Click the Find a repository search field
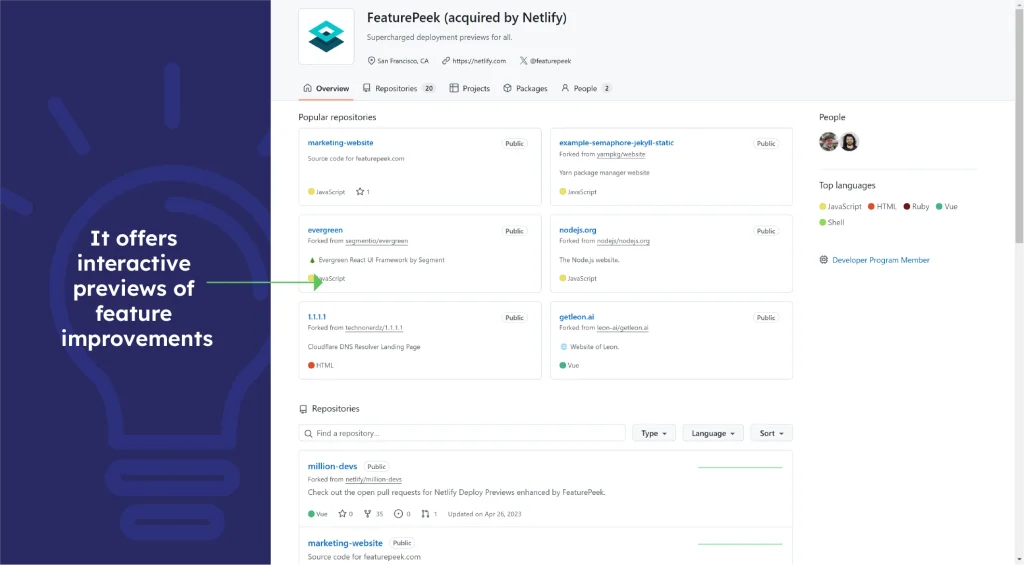Viewport: 1024px width, 565px height. pyautogui.click(x=462, y=433)
